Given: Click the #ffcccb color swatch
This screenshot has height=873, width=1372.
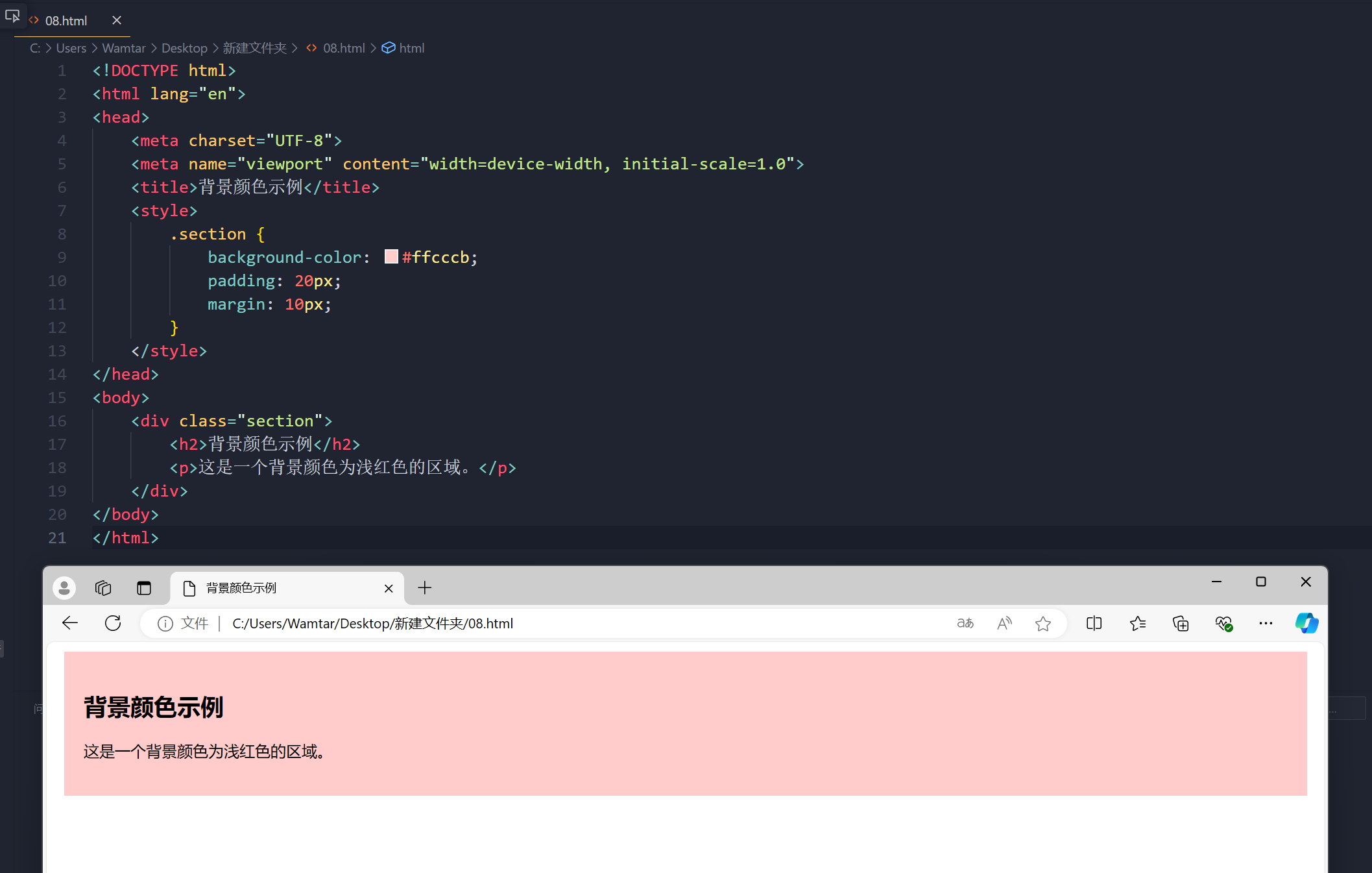Looking at the screenshot, I should coord(391,256).
